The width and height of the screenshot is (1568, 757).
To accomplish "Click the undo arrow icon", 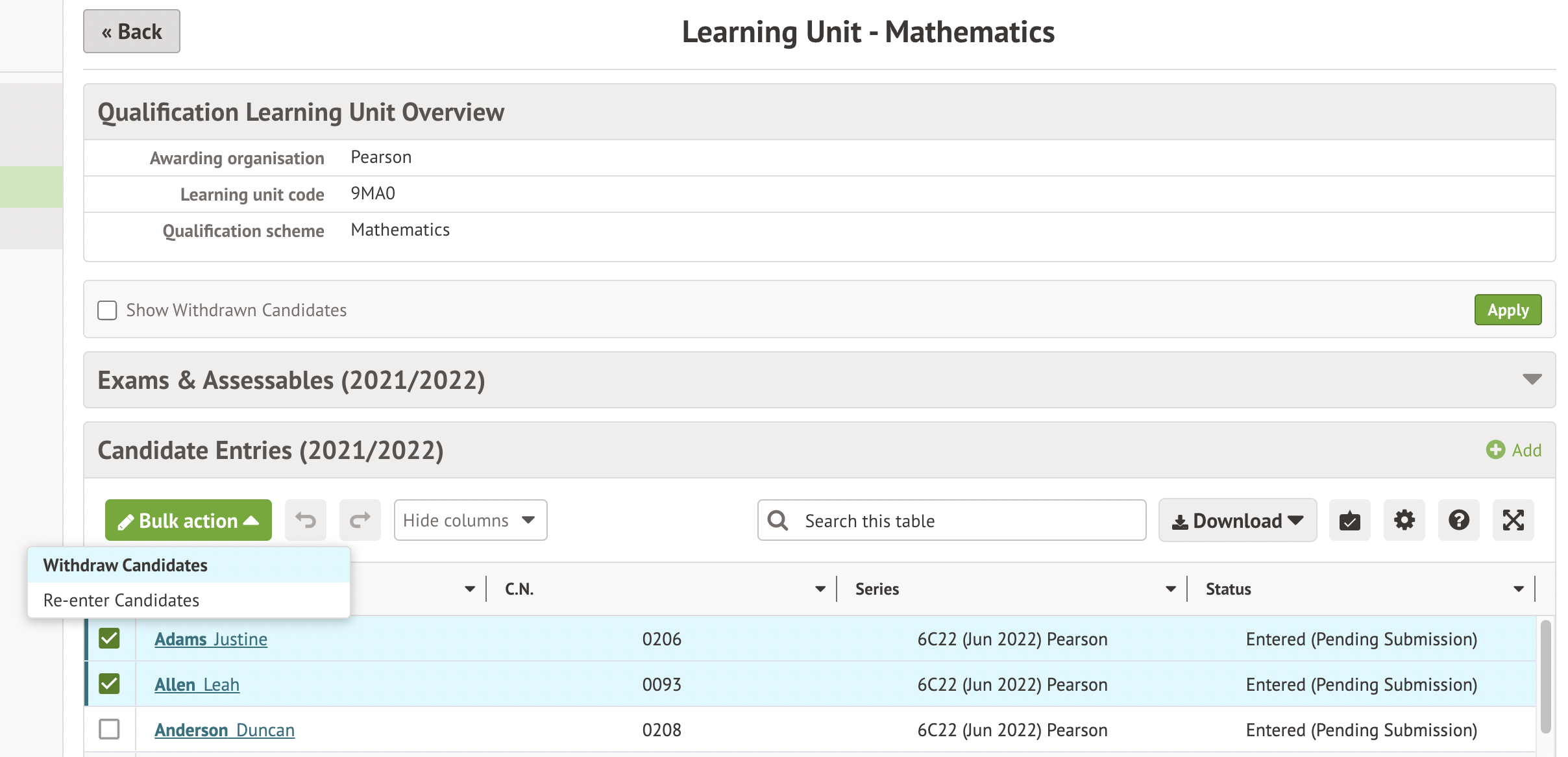I will (306, 520).
